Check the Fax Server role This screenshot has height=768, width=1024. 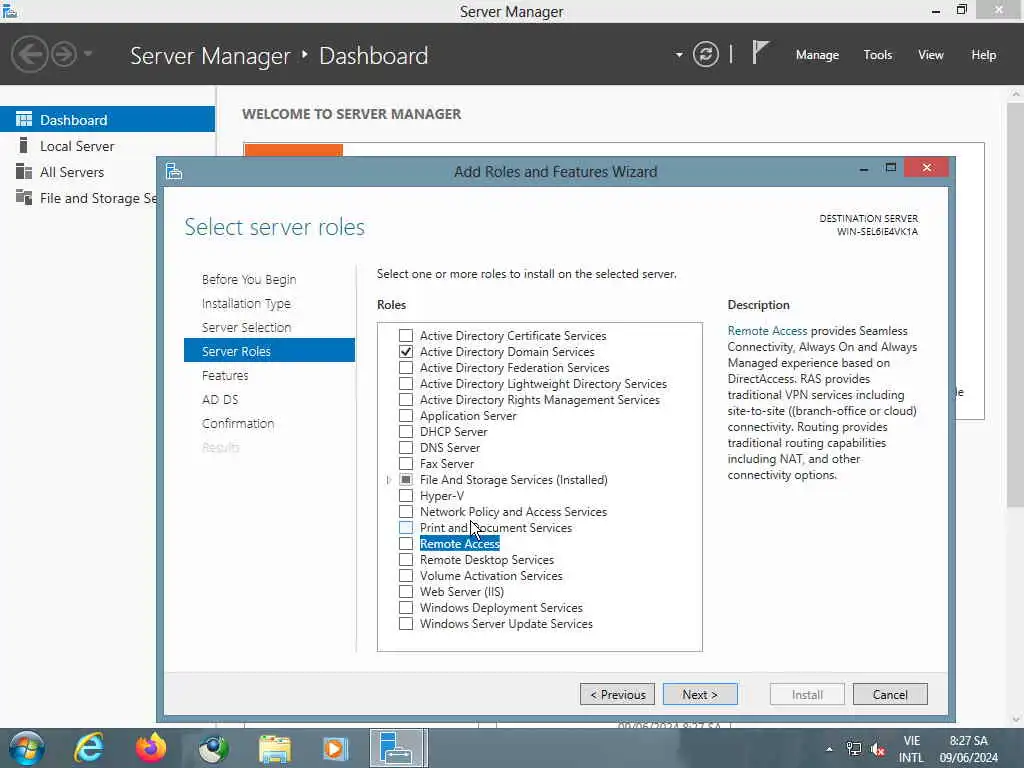pyautogui.click(x=406, y=464)
